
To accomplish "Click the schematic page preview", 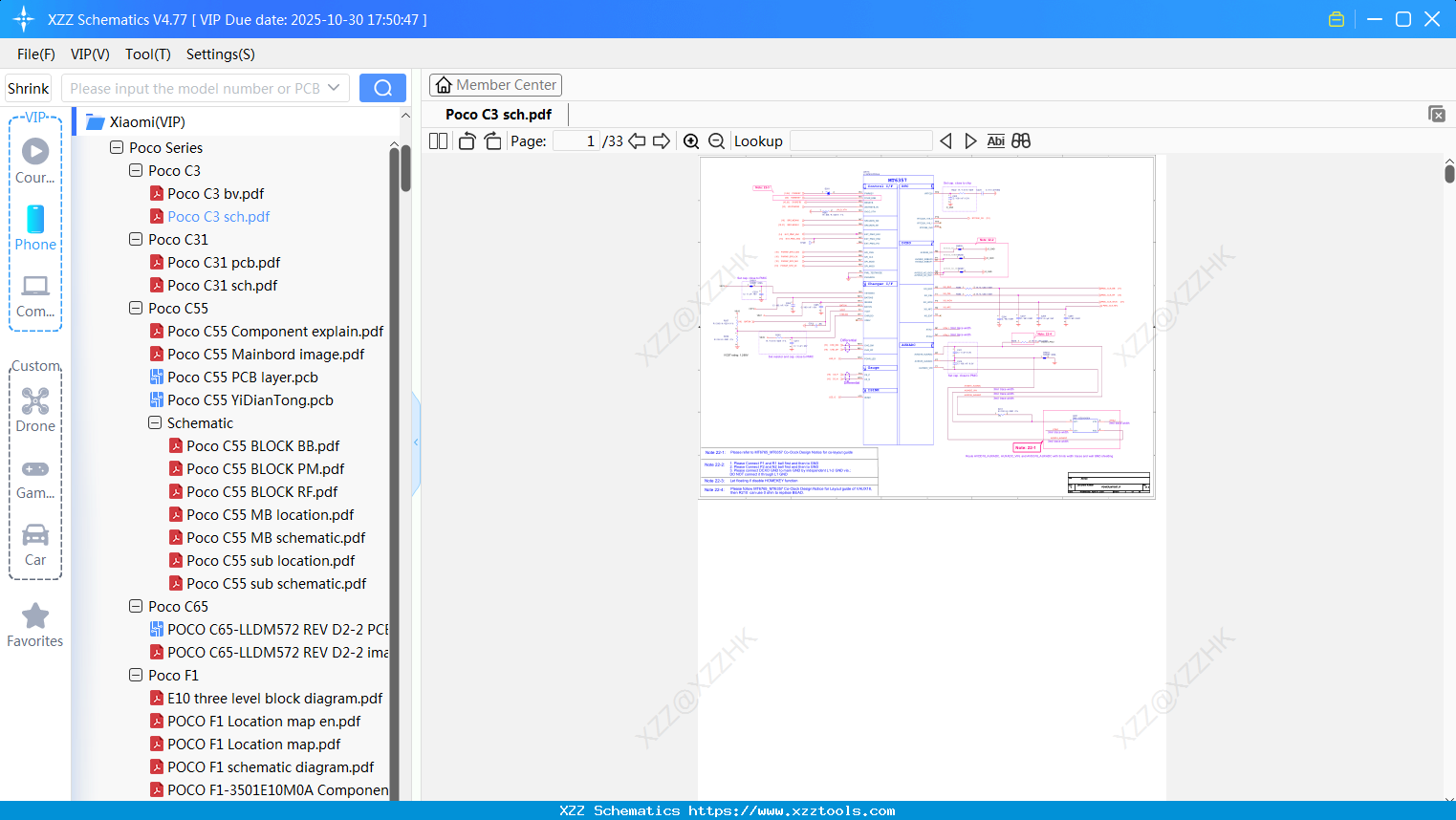I will [927, 328].
